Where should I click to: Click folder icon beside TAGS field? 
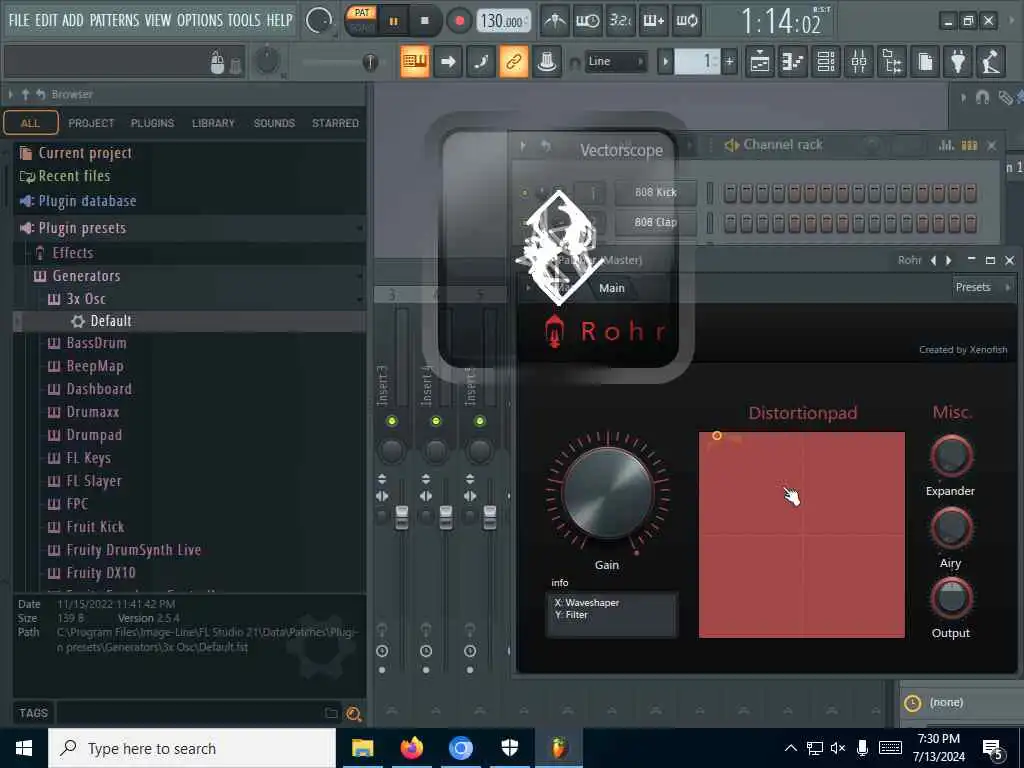(x=331, y=714)
